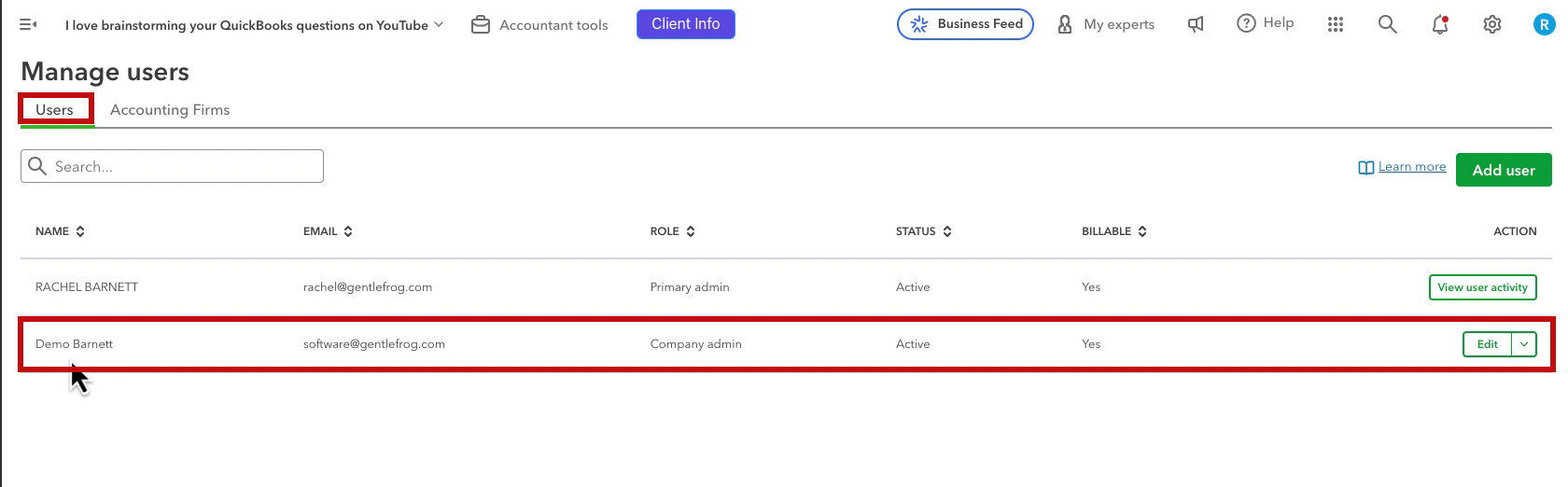Click the Add user button
The height and width of the screenshot is (487, 1568).
click(1504, 170)
